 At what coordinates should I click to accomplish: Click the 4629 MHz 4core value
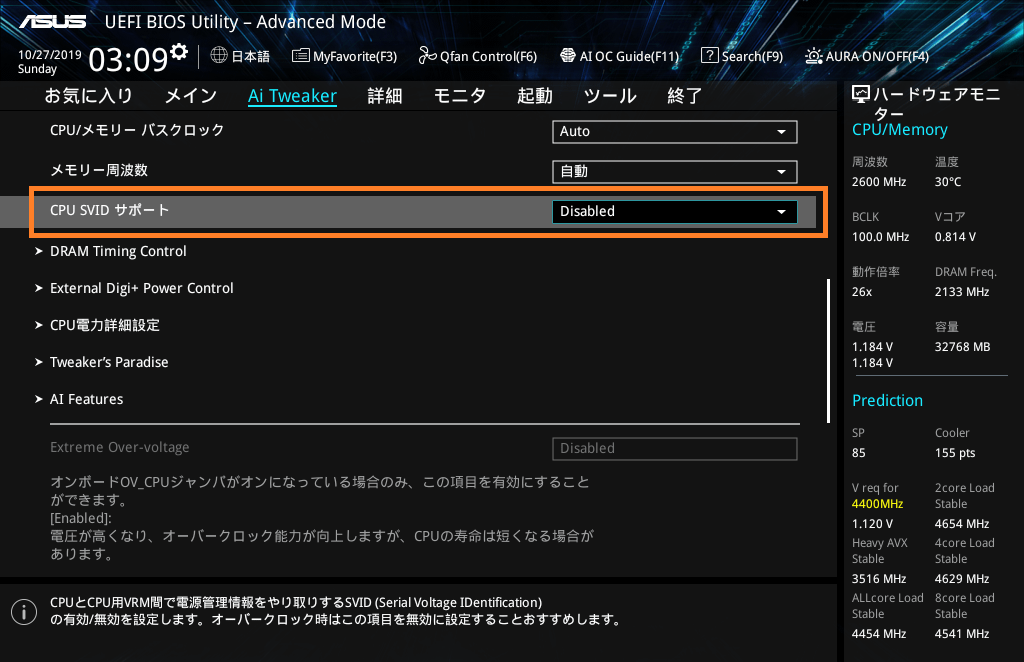961,578
